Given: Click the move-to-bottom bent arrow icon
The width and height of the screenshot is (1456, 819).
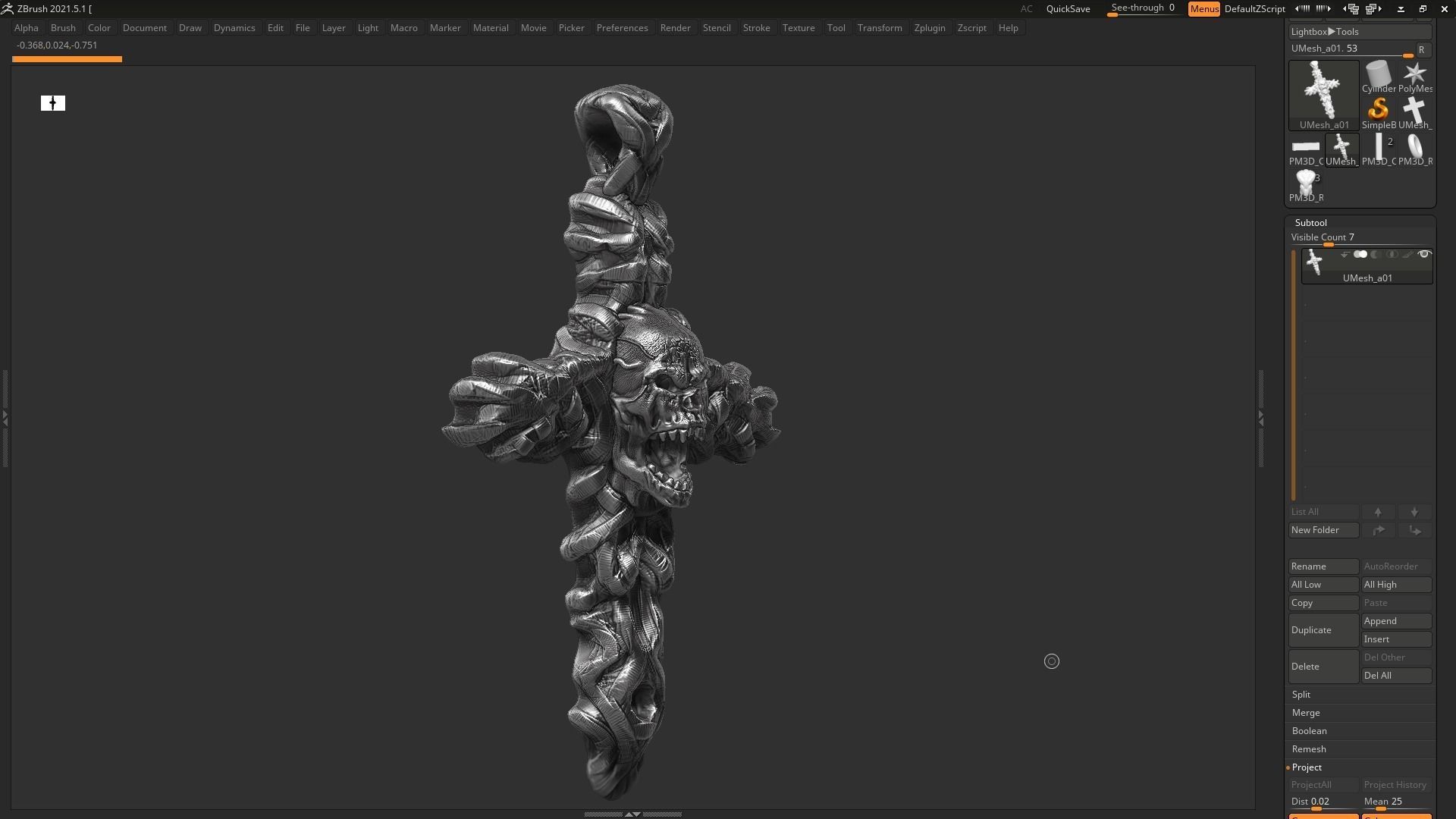Looking at the screenshot, I should tap(1414, 530).
